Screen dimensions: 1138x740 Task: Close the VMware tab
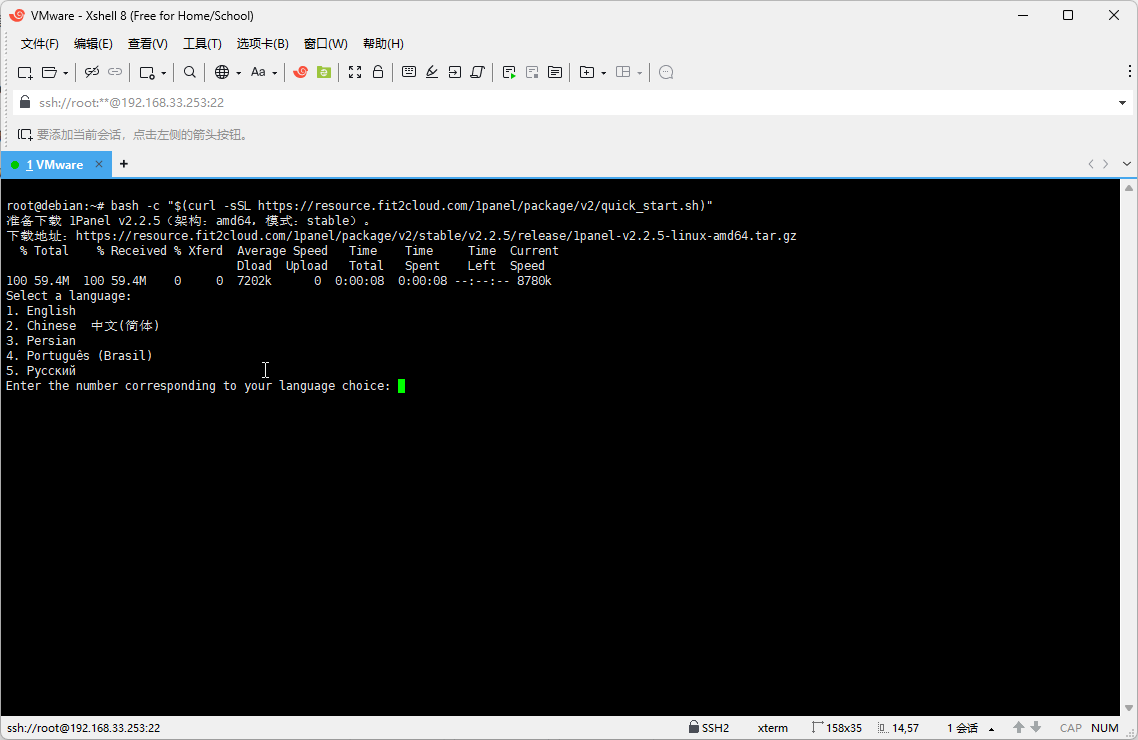click(99, 164)
